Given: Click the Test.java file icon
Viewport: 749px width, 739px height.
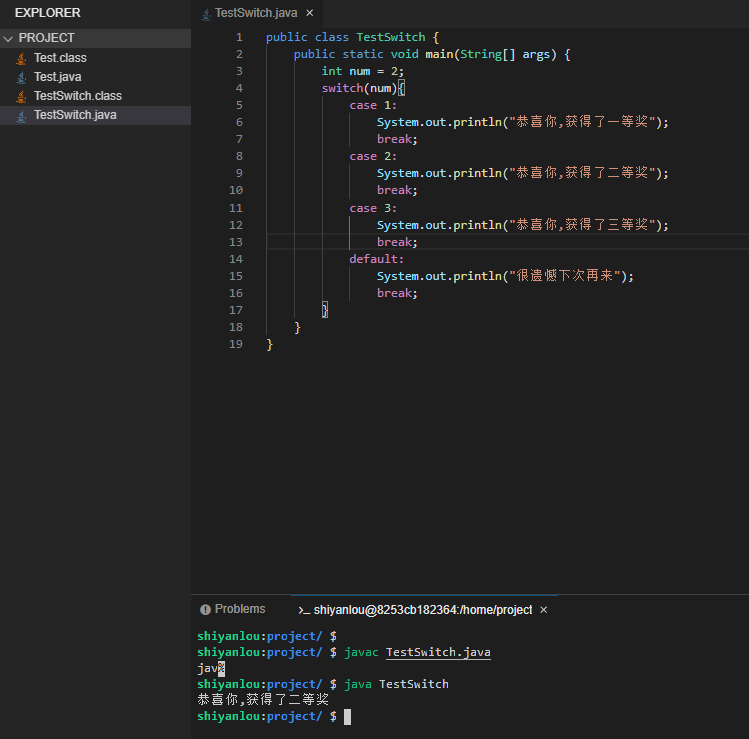Looking at the screenshot, I should [21, 77].
